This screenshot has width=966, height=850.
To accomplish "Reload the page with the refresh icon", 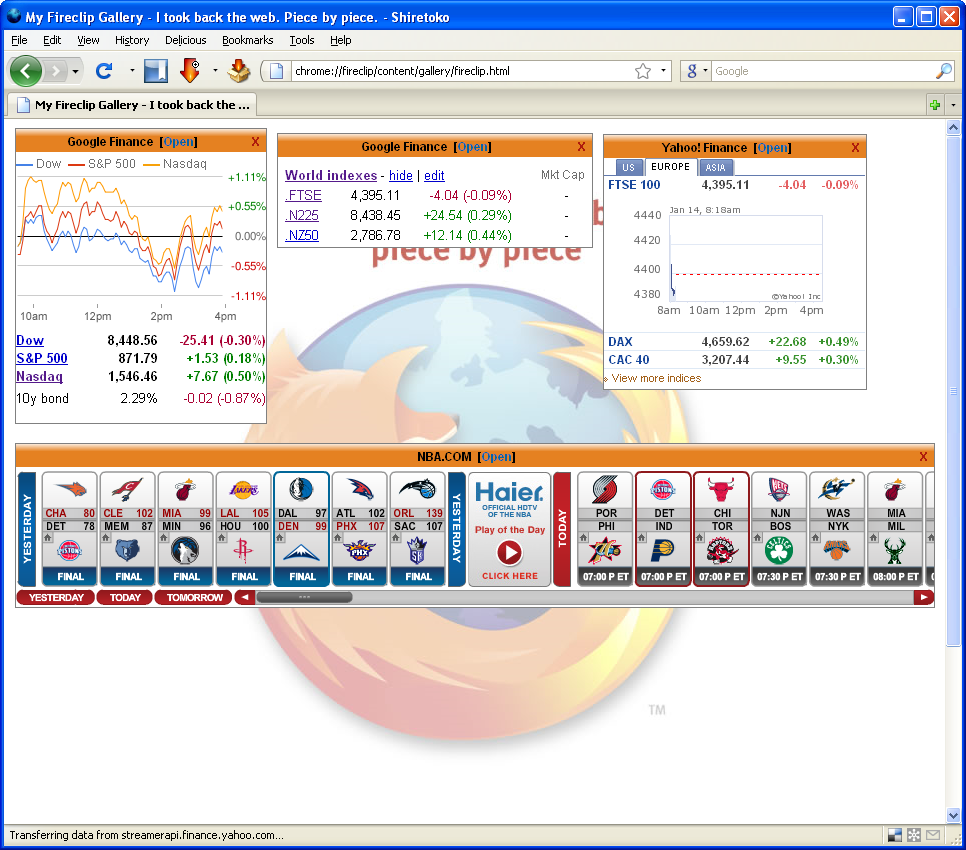I will [104, 71].
